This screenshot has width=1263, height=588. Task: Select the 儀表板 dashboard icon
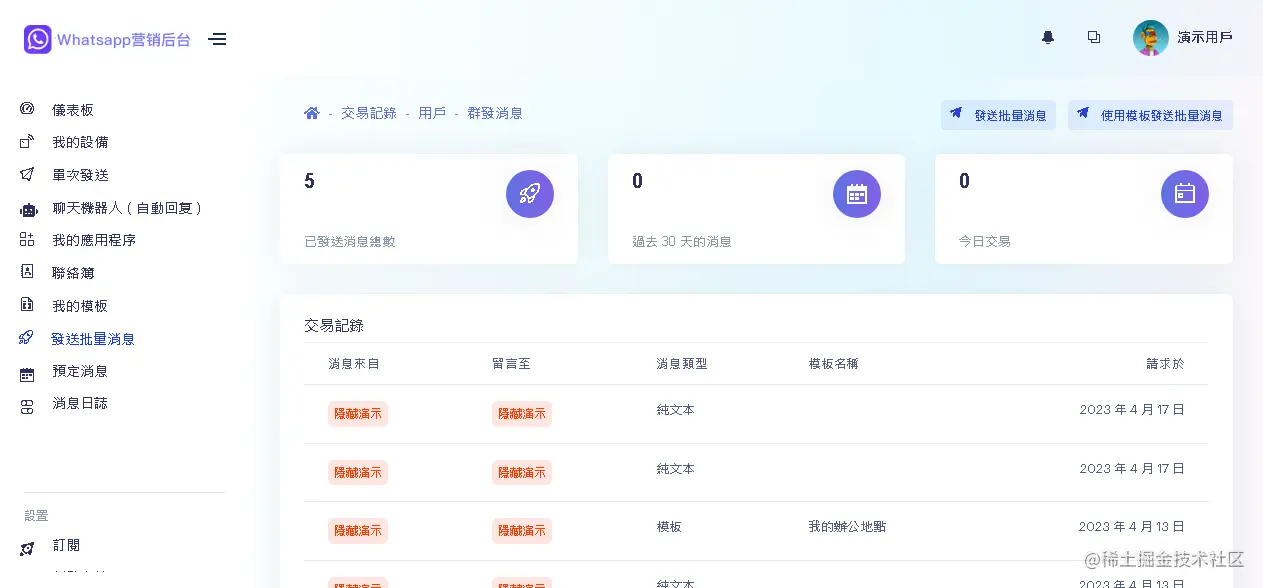[27, 109]
